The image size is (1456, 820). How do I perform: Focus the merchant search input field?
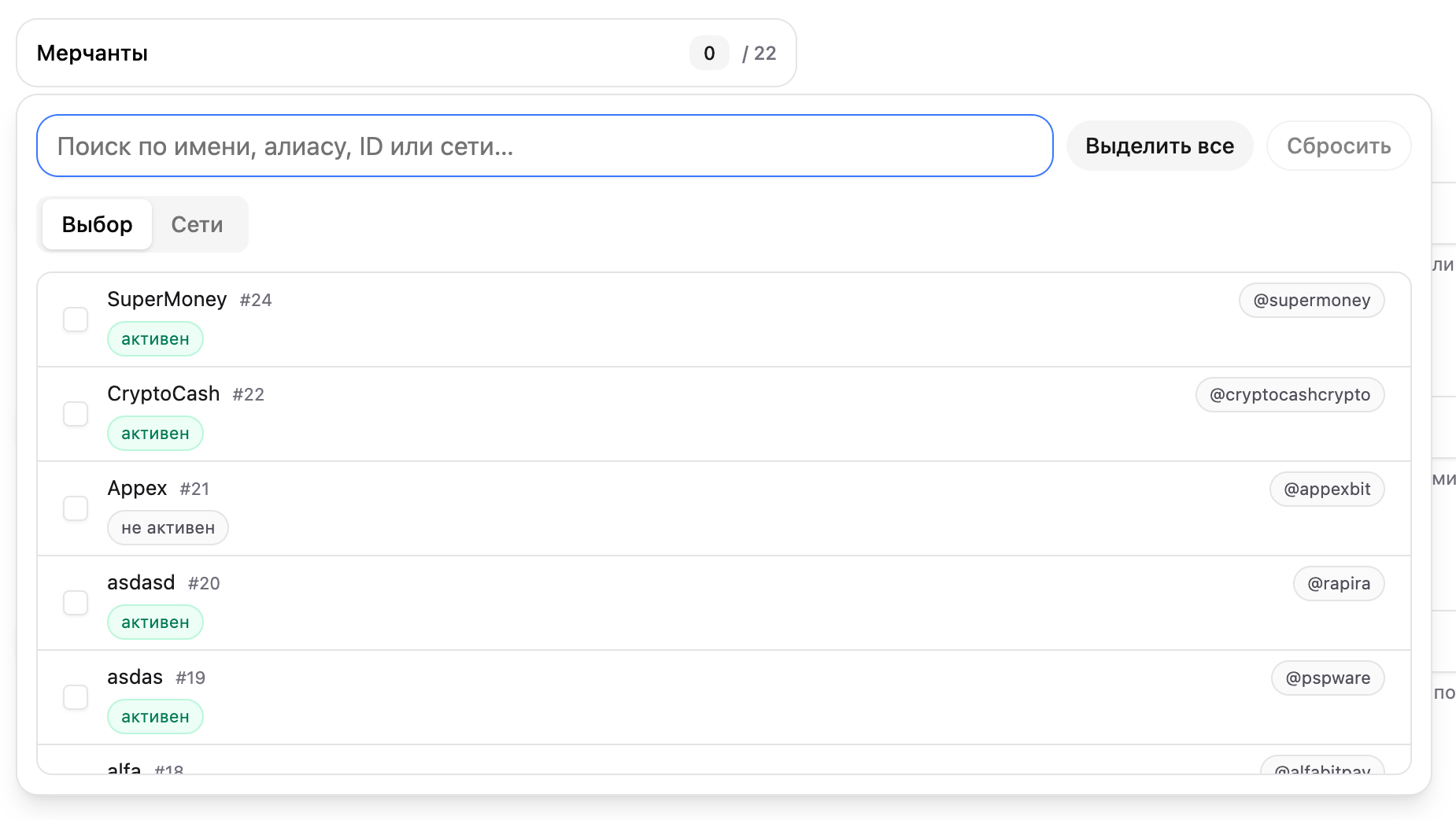(x=545, y=146)
